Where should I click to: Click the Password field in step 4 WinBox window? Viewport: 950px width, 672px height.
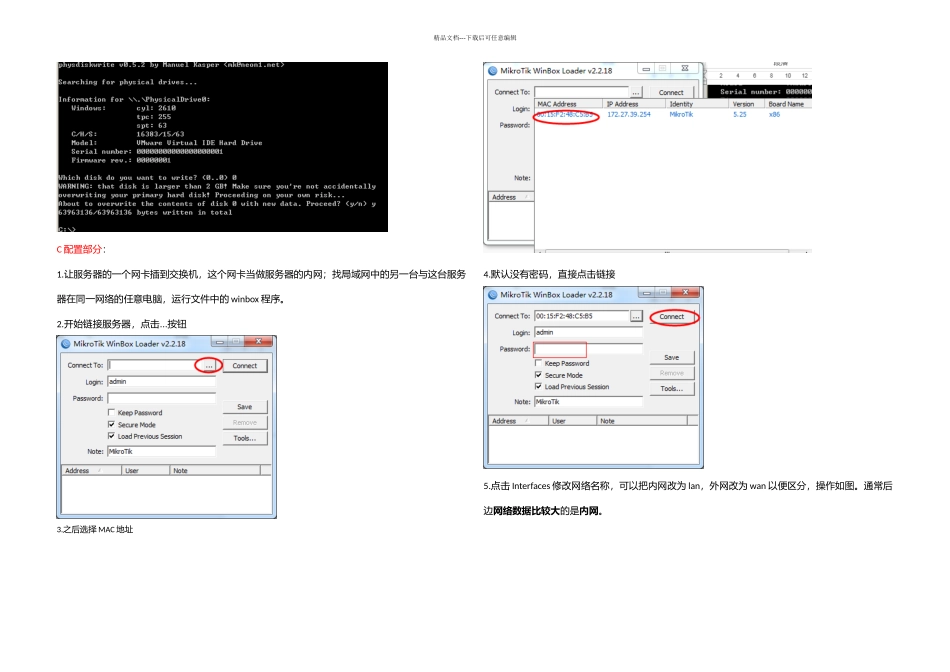pyautogui.click(x=588, y=349)
